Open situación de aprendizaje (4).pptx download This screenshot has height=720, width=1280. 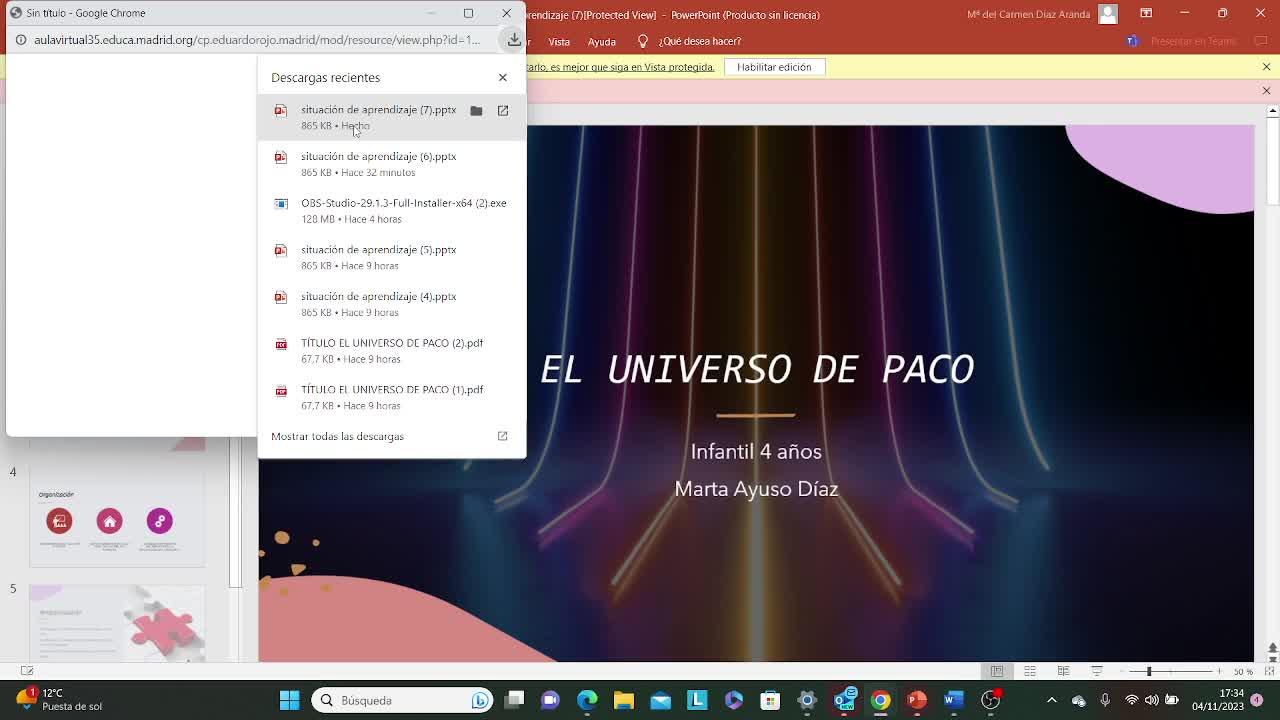[391, 304]
